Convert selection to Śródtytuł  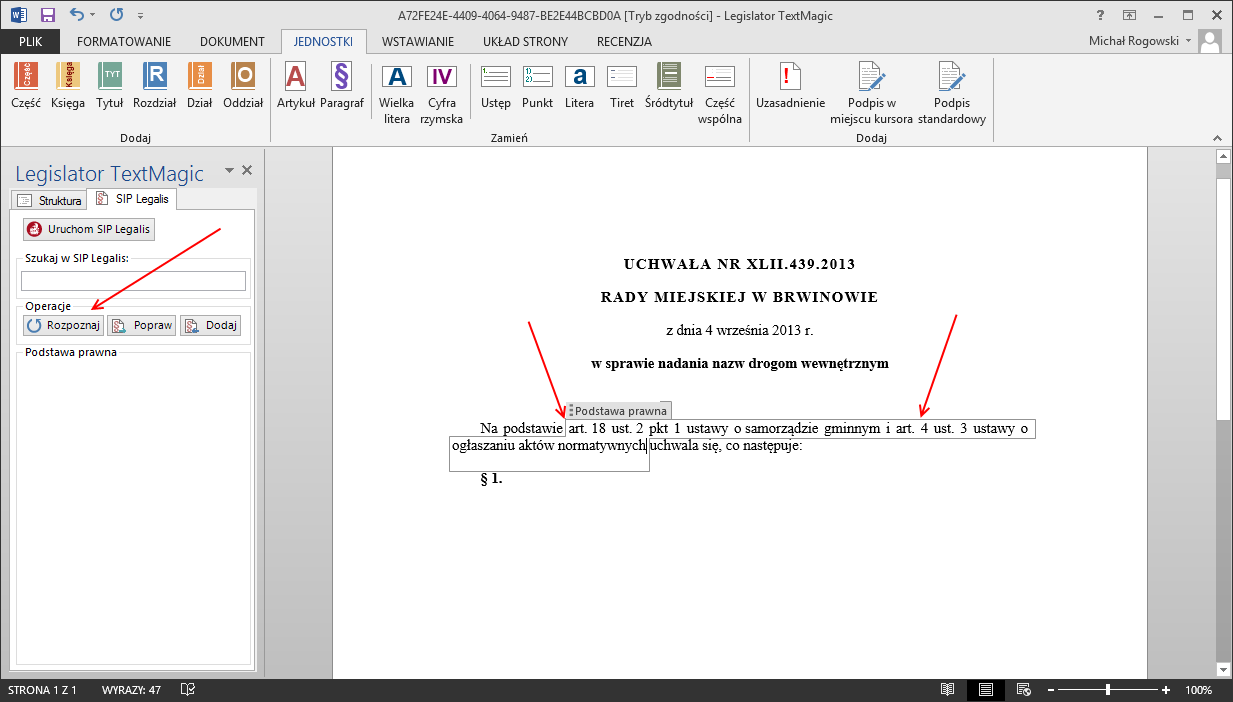[669, 85]
